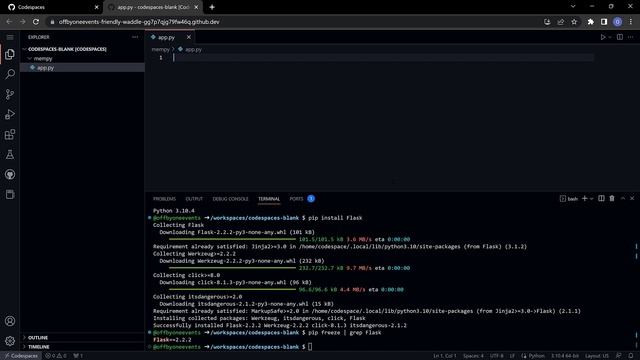Open the Manage gear menu
This screenshot has height=360, width=640.
pyautogui.click(x=10, y=341)
